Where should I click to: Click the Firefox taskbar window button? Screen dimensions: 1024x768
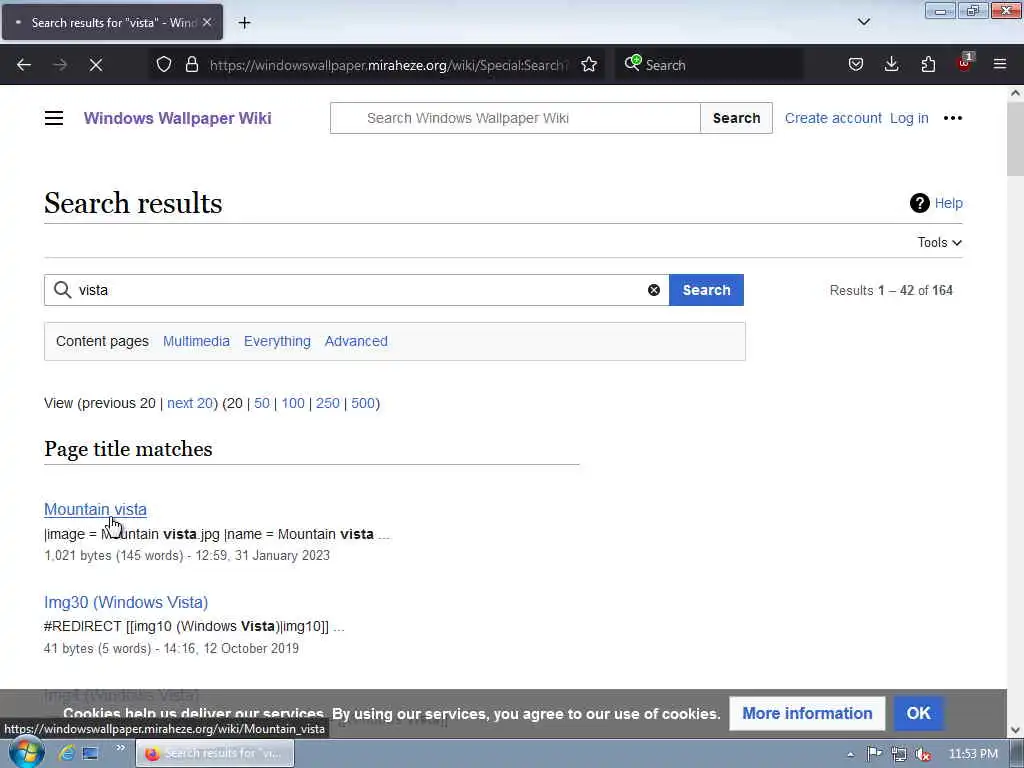tap(215, 753)
